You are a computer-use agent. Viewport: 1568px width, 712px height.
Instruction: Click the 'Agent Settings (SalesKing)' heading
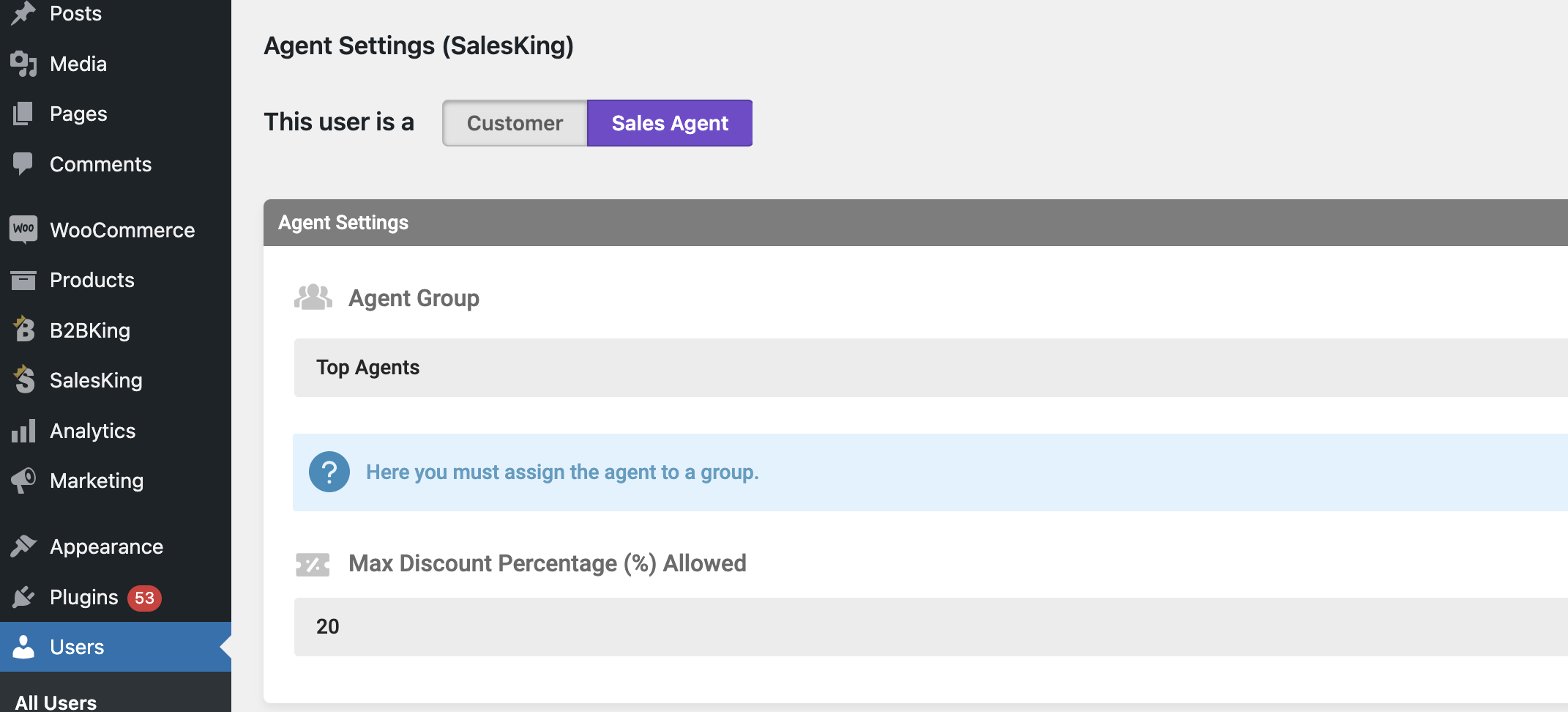pyautogui.click(x=419, y=45)
